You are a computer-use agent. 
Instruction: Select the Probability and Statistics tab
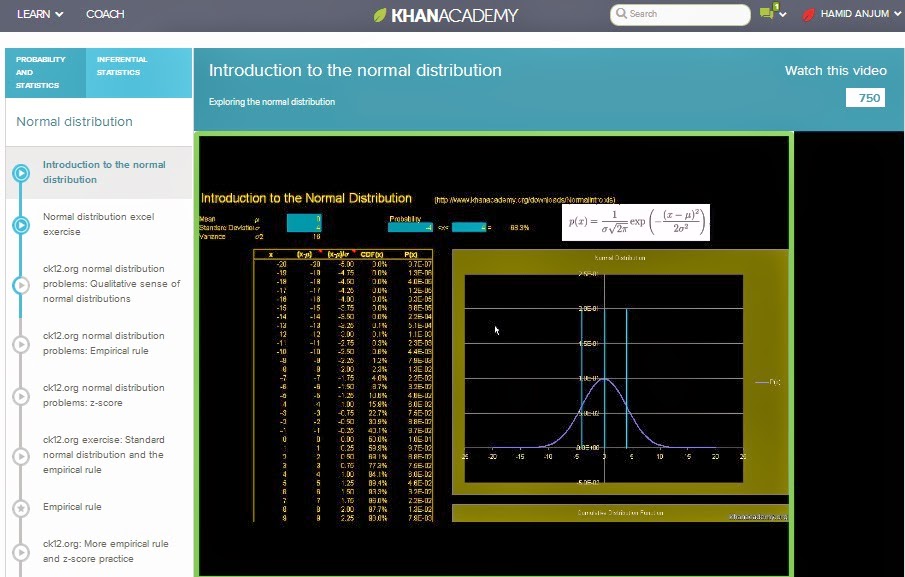46,72
